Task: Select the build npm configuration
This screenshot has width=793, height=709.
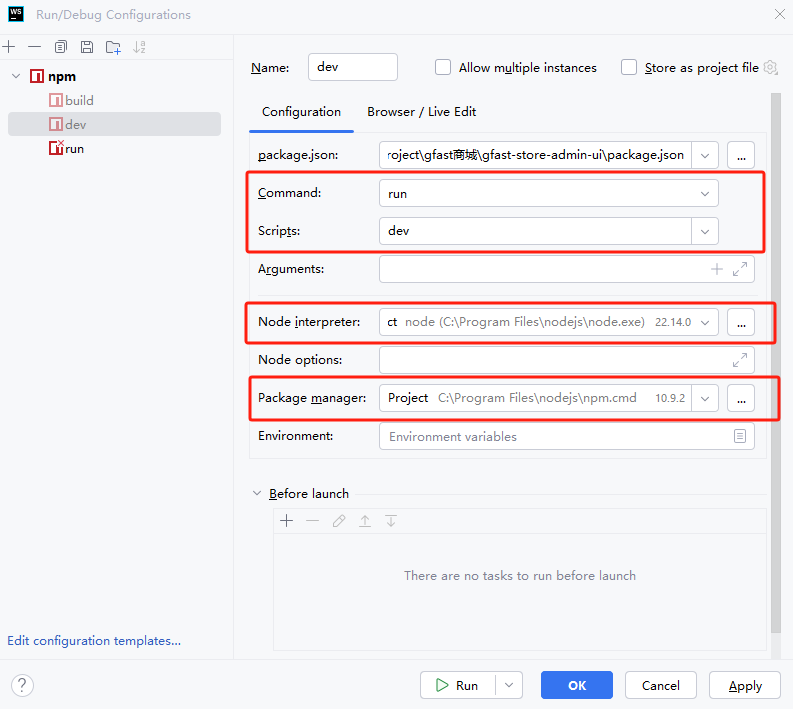Action: 79,100
